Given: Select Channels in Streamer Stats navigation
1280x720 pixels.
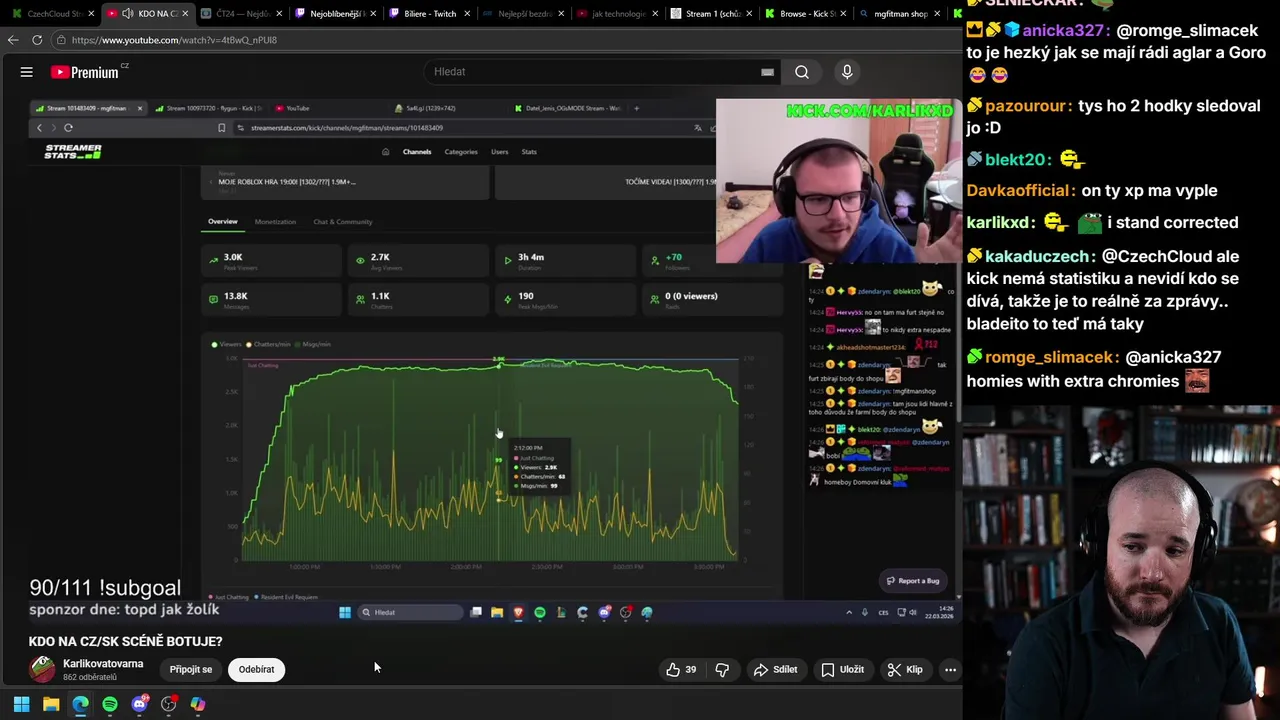Looking at the screenshot, I should coord(417,152).
